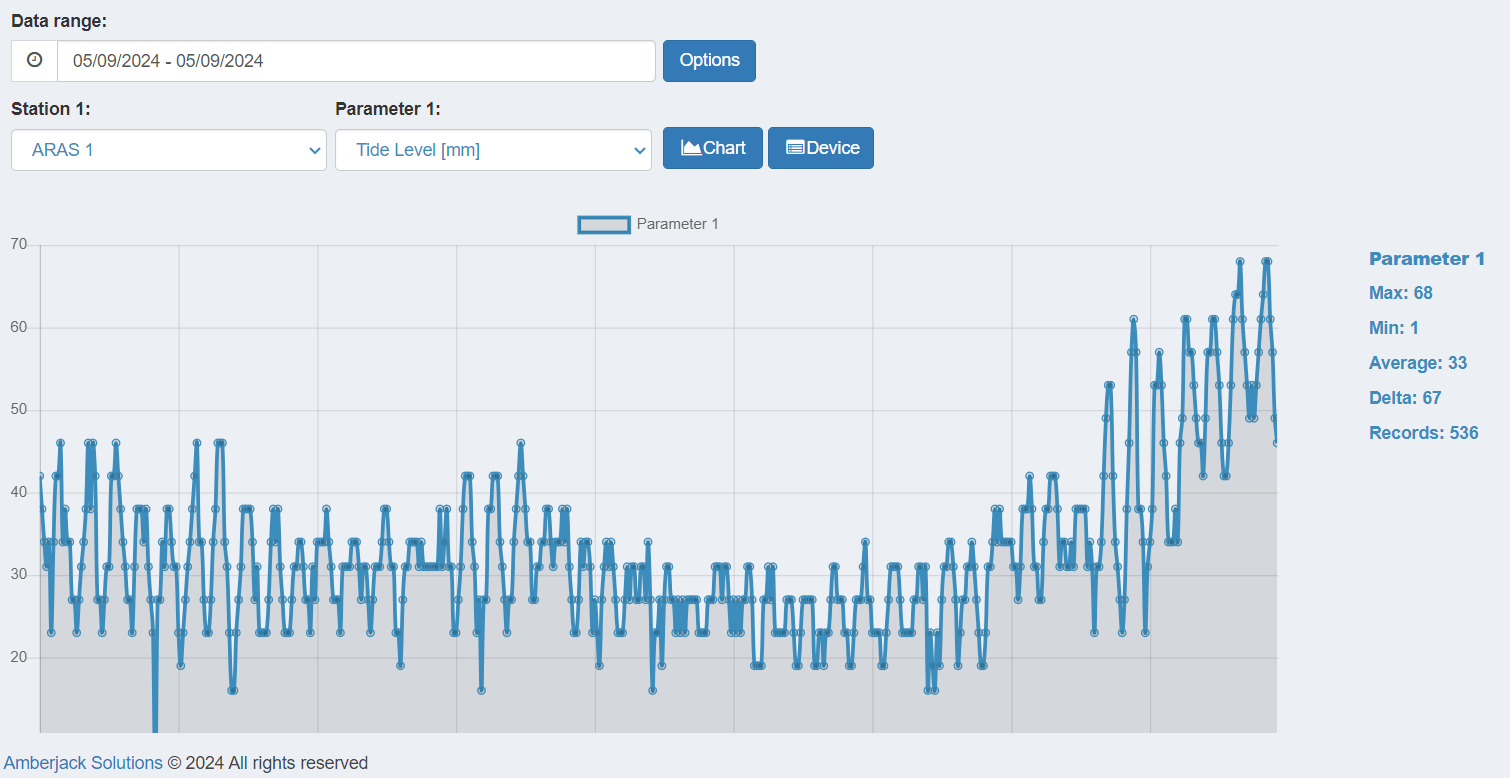Click the list icon on the Device button

click(x=795, y=148)
